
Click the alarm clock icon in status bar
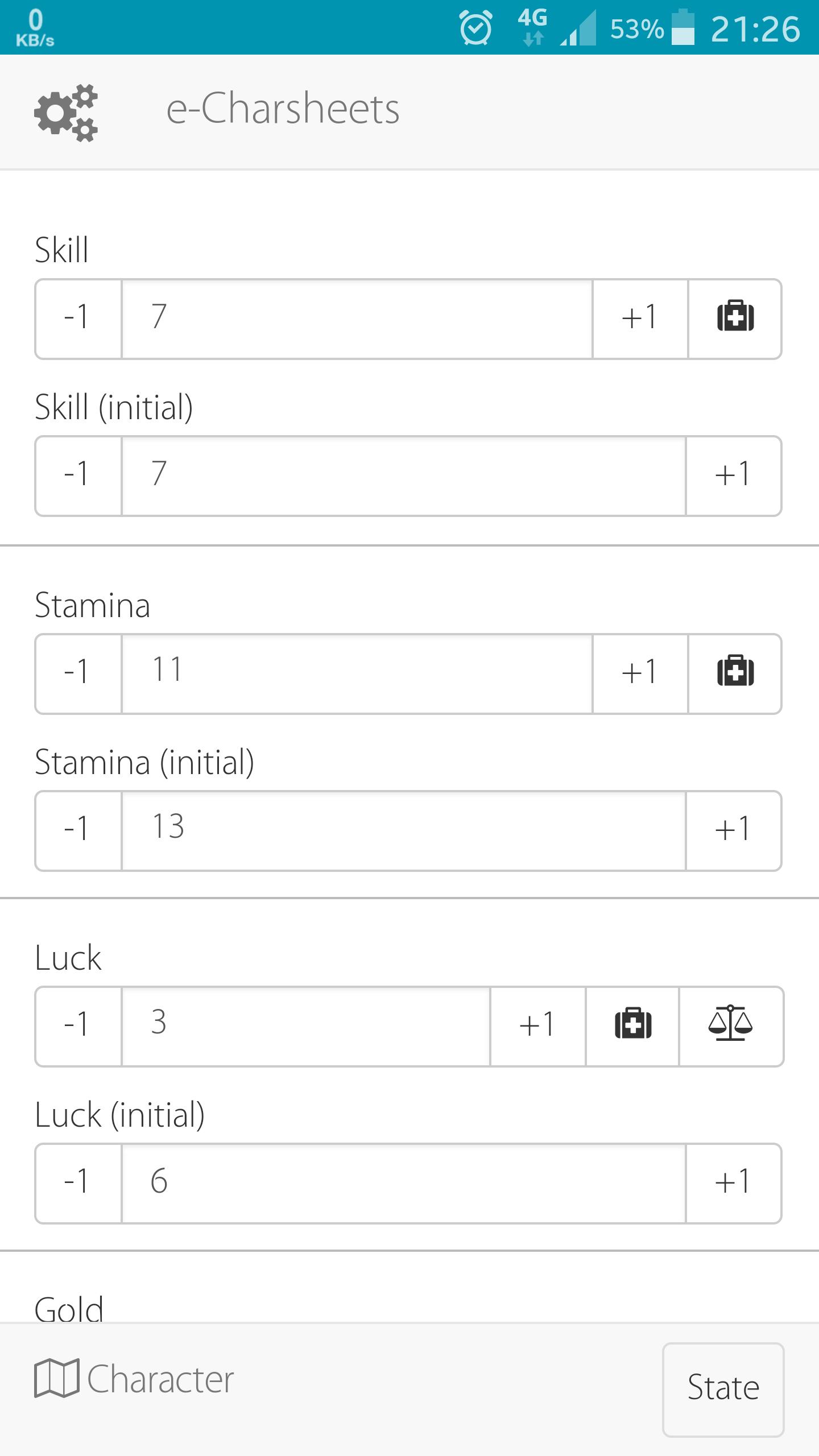click(x=475, y=26)
